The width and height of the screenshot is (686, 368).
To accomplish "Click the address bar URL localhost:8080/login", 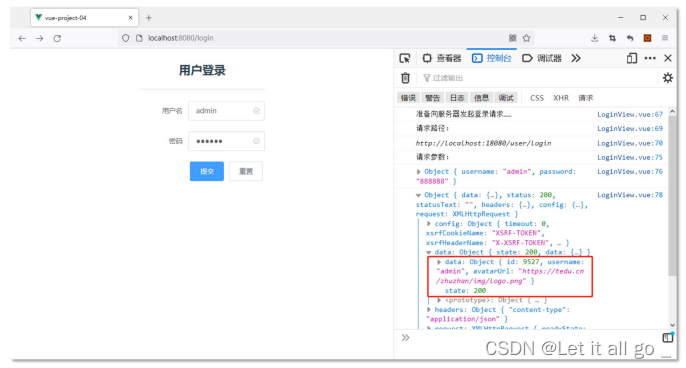I will coord(181,38).
